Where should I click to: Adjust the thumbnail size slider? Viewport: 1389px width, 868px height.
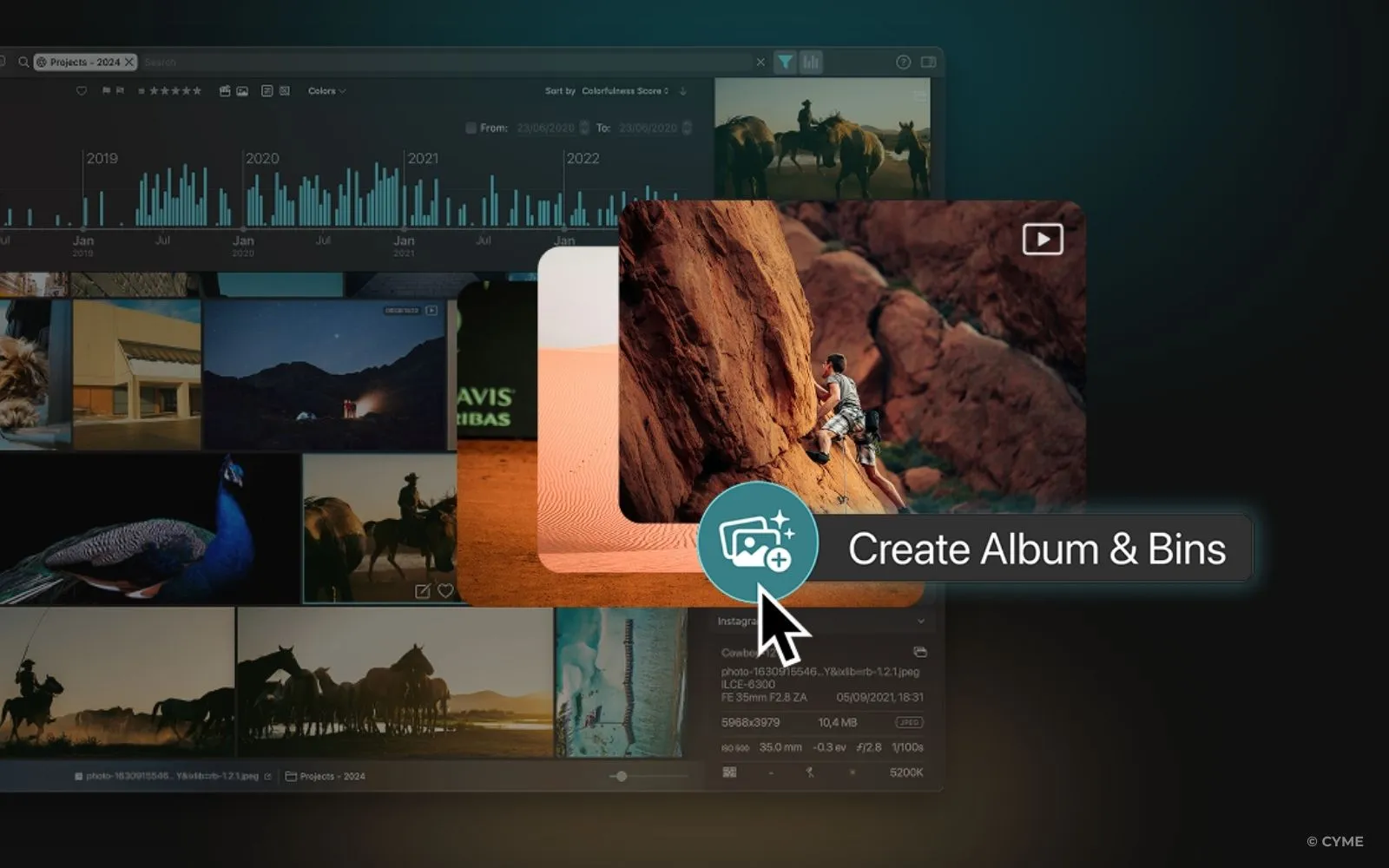pyautogui.click(x=621, y=776)
